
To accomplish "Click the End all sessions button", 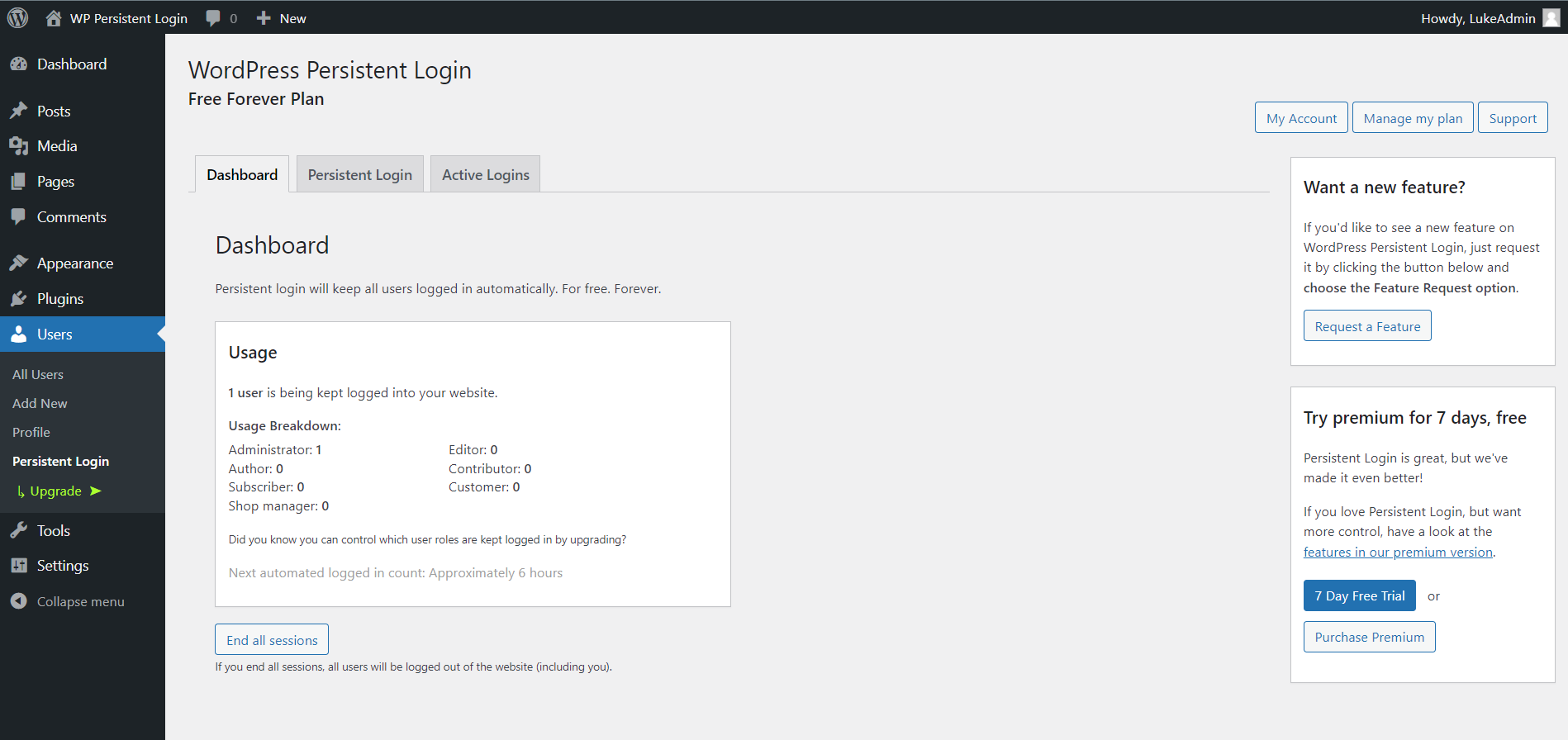I will [272, 640].
